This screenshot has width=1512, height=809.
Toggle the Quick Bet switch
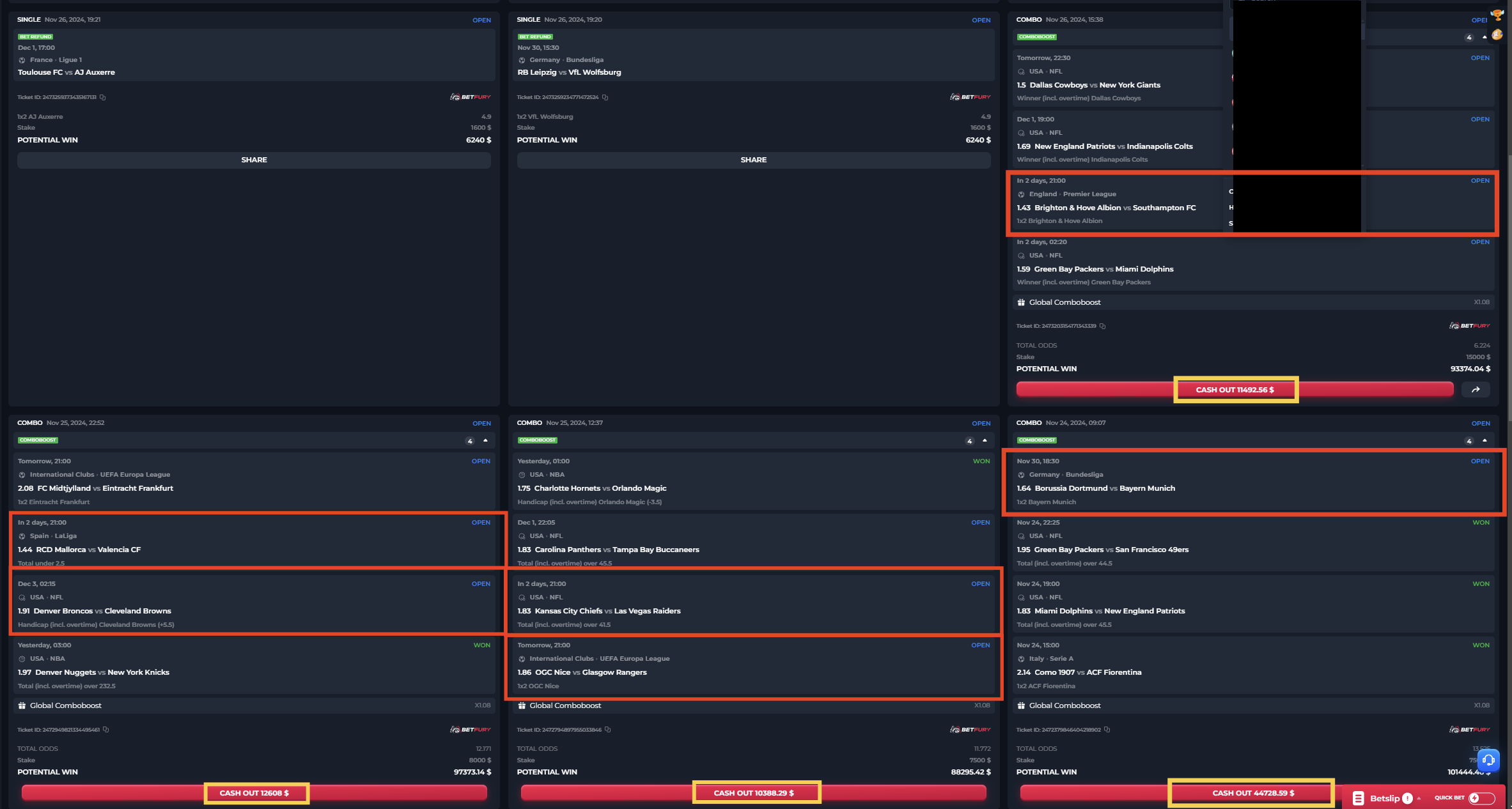(x=1481, y=797)
